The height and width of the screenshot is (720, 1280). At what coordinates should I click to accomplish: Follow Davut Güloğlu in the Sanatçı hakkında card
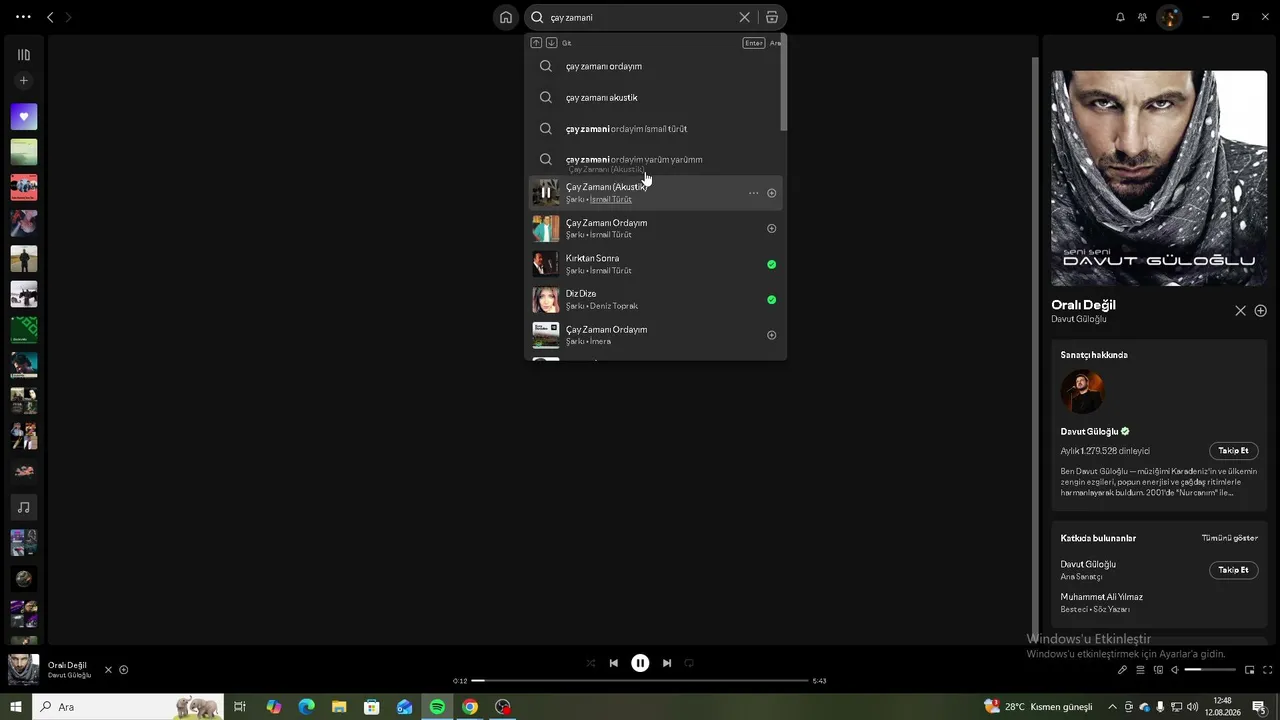pos(1233,451)
